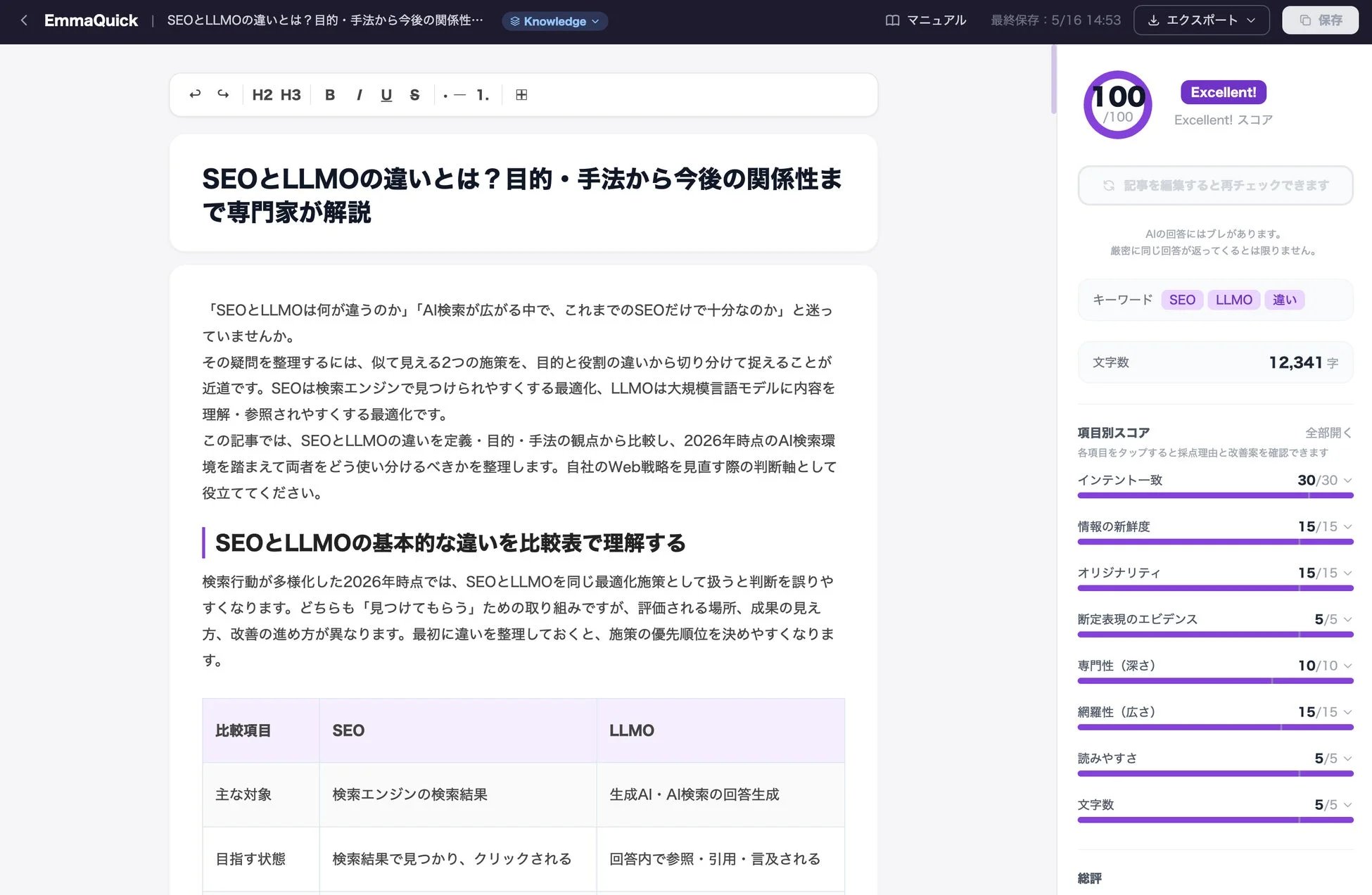Click the 12,341 character count value
Screen dimensions: 1372x895
pyautogui.click(x=1295, y=362)
